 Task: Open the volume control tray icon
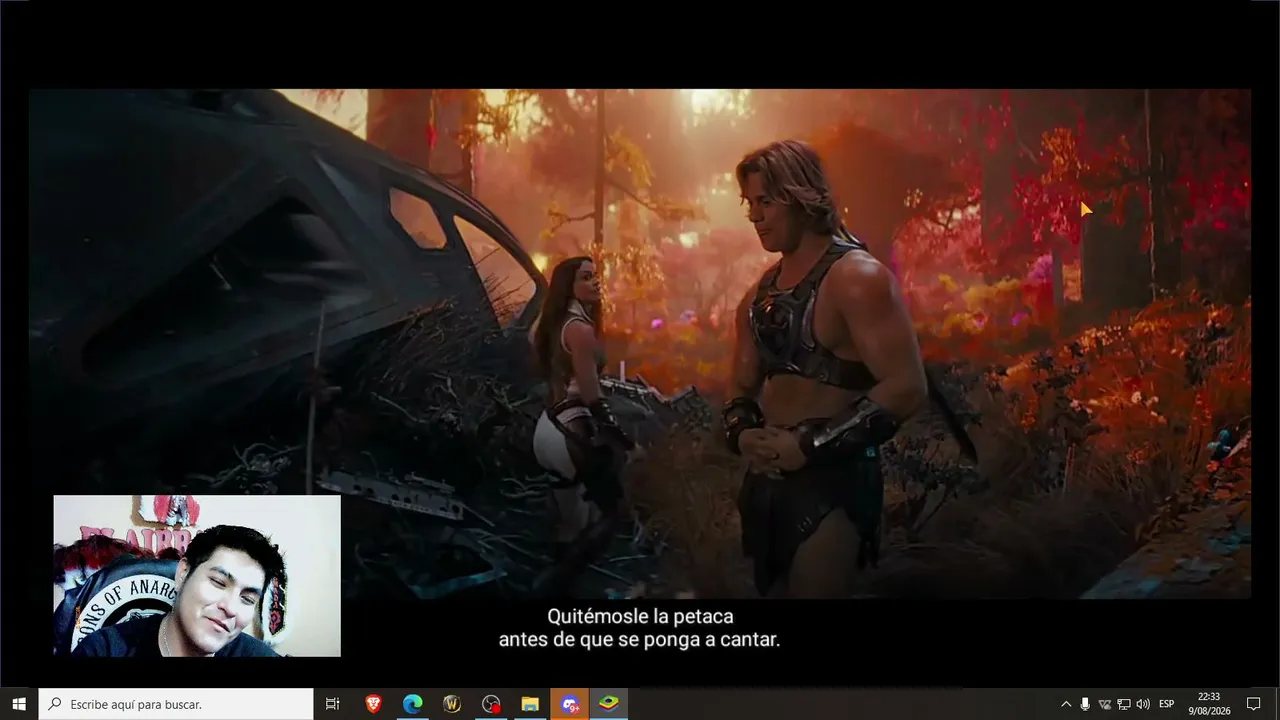[x=1143, y=704]
